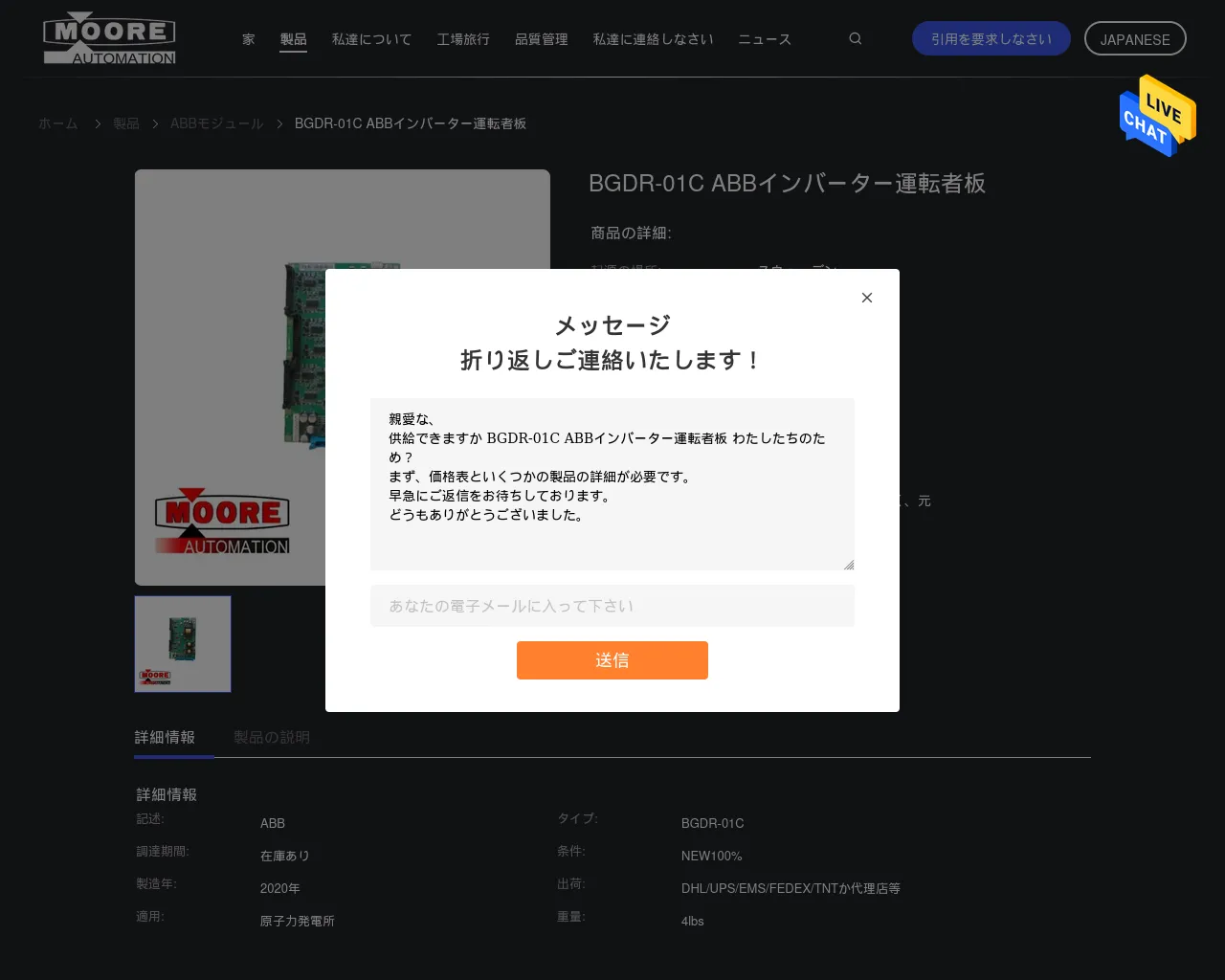
Task: Switch to the 製品の説明 tab
Action: click(x=272, y=737)
